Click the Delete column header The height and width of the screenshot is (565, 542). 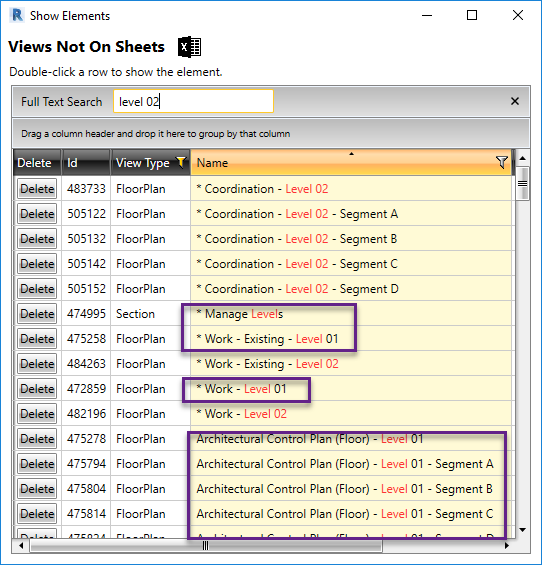point(37,163)
